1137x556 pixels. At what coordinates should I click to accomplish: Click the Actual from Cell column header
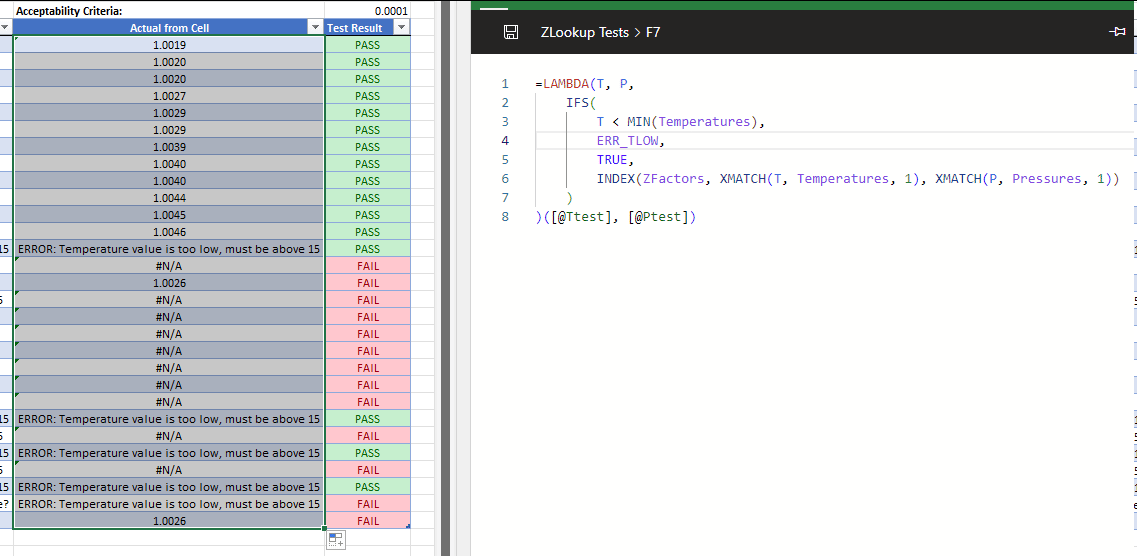point(168,28)
